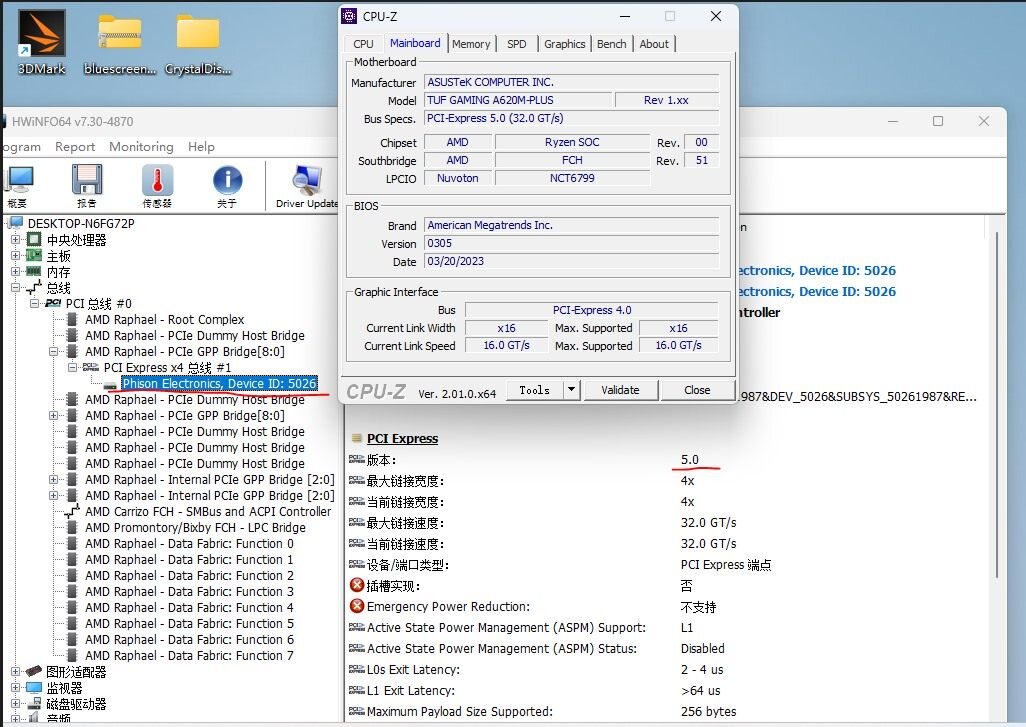Image resolution: width=1026 pixels, height=727 pixels.
Task: Switch to the CPU tab in CPU-Z
Action: (363, 44)
